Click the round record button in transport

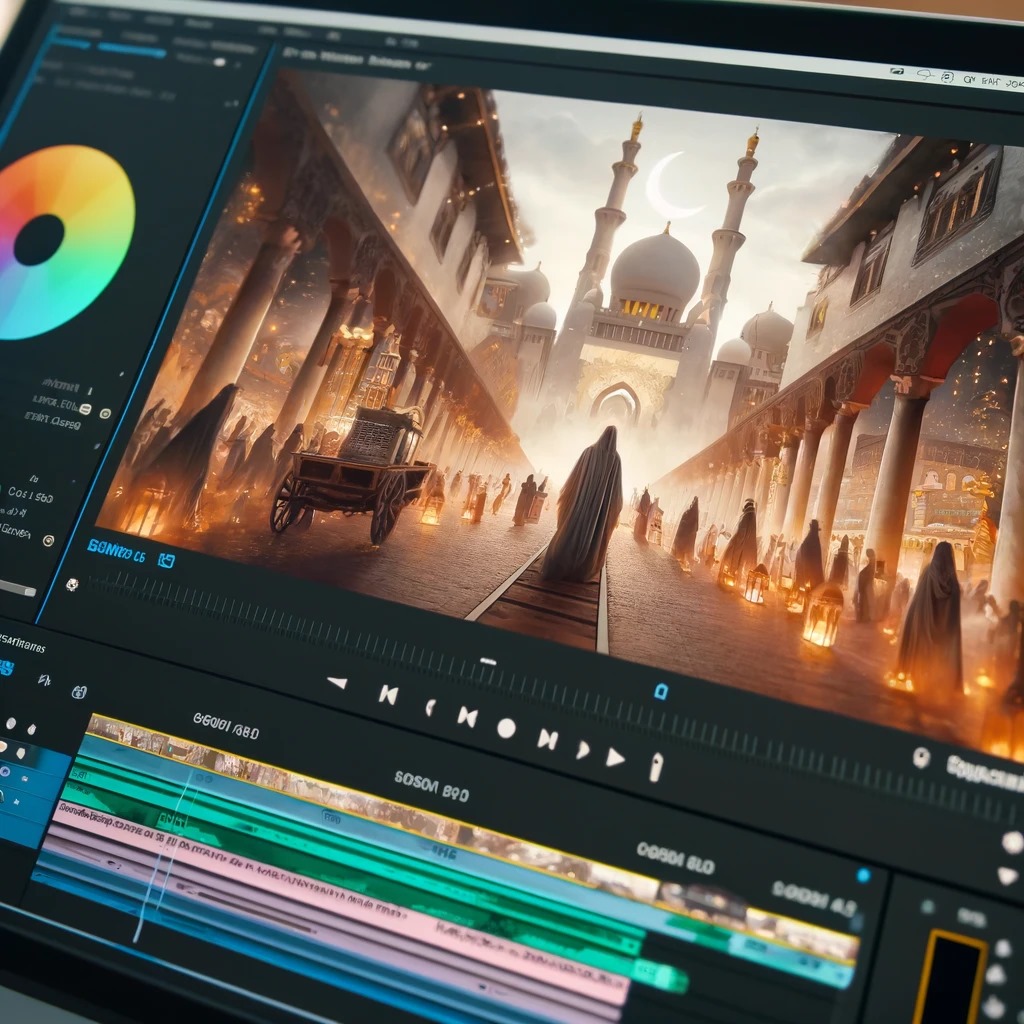click(506, 728)
